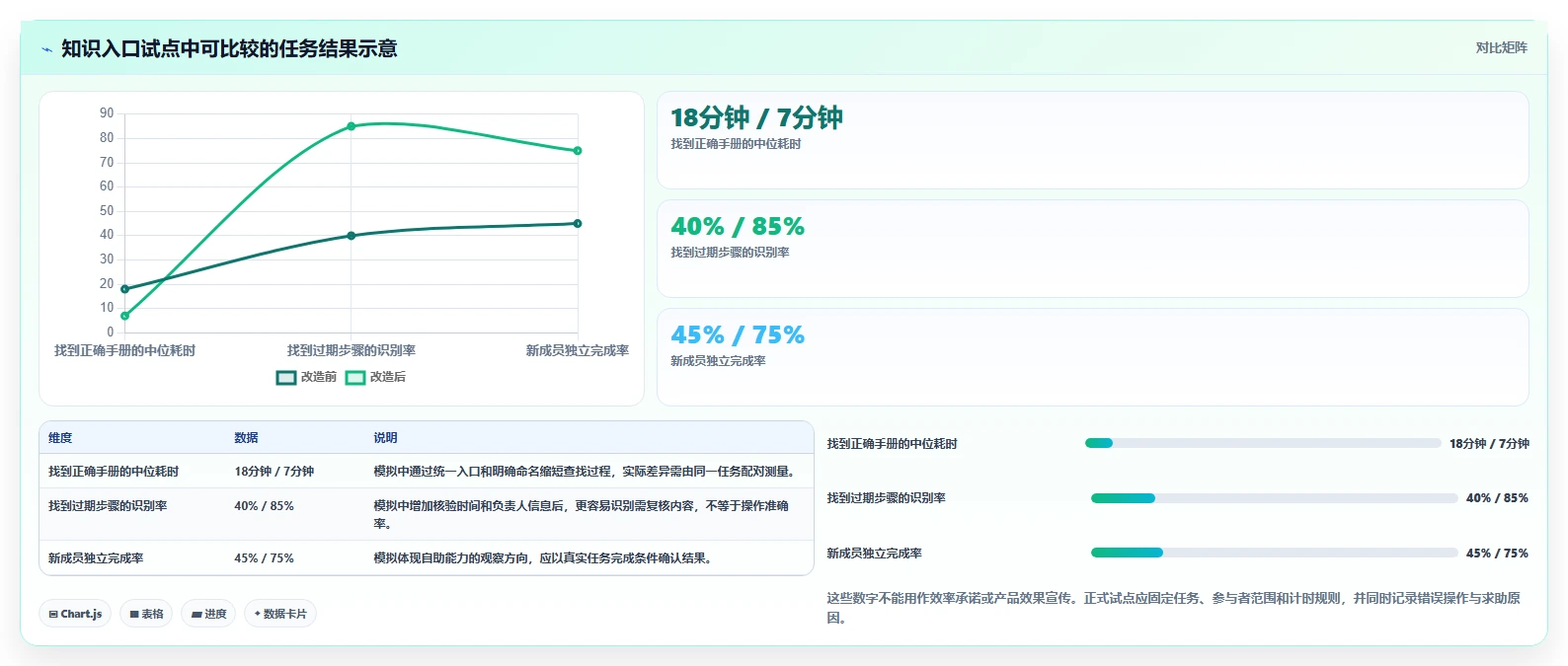
Task: Click the 对比矩阵 label in the header
Action: tap(1501, 47)
